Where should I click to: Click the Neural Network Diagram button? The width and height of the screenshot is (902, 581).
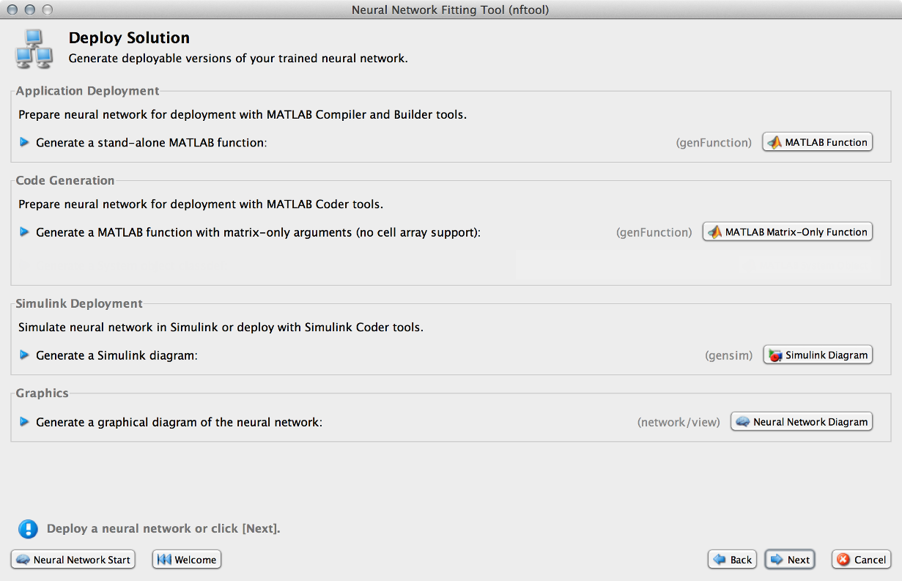801,422
